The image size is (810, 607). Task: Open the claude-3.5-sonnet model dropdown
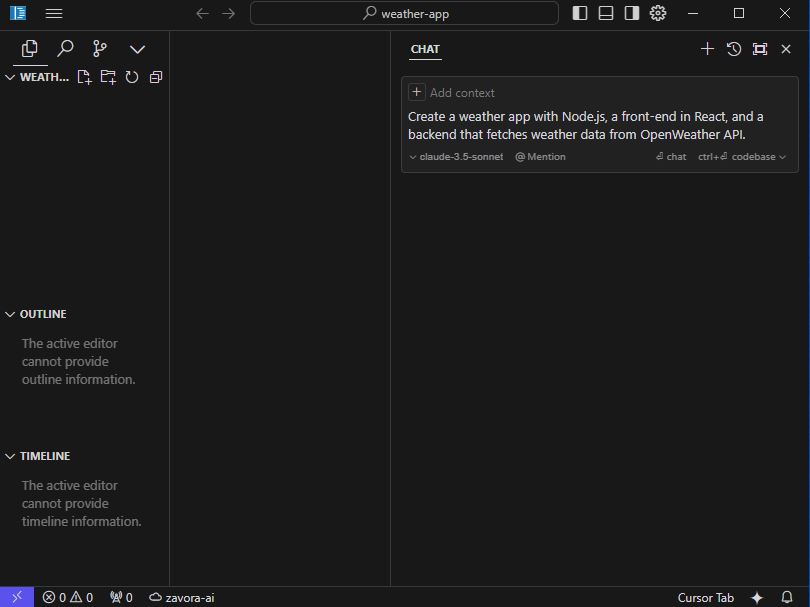(x=456, y=157)
